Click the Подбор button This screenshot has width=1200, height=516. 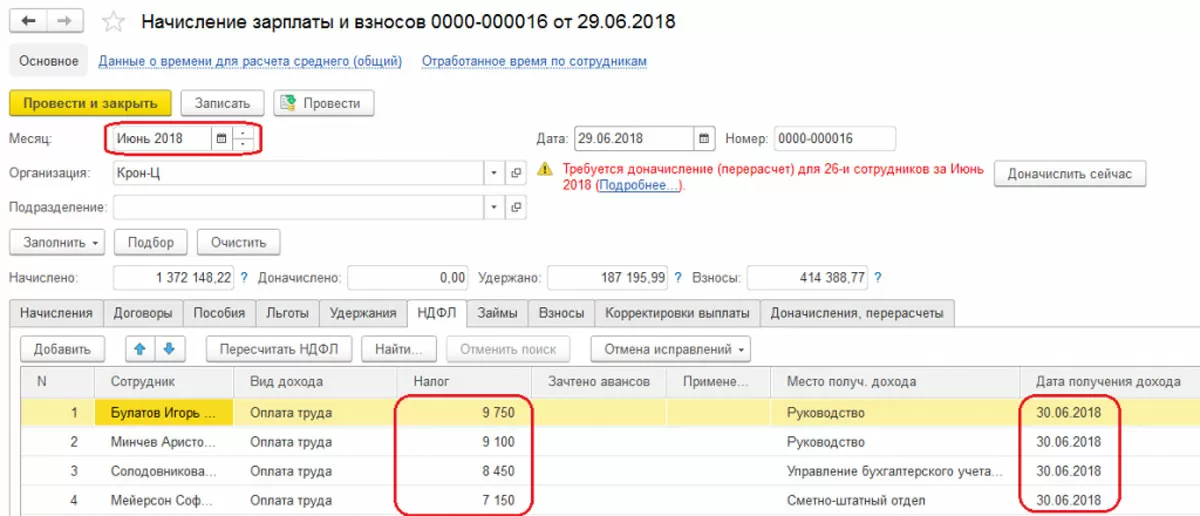point(151,242)
